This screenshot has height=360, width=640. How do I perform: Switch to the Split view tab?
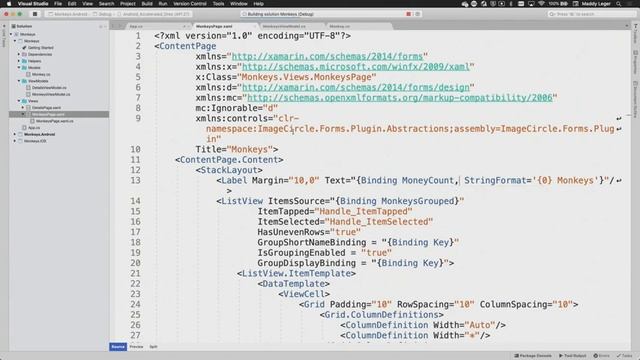pyautogui.click(x=153, y=347)
